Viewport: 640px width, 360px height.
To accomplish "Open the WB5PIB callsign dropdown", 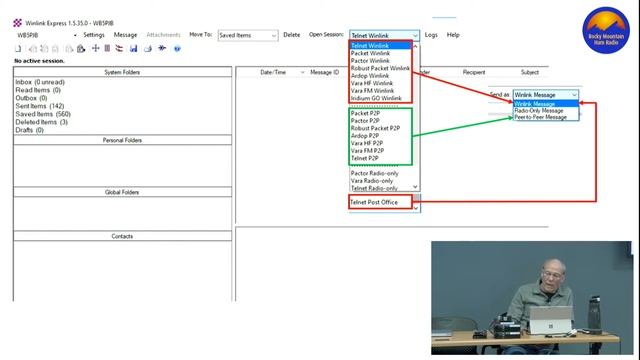I will pos(75,35).
